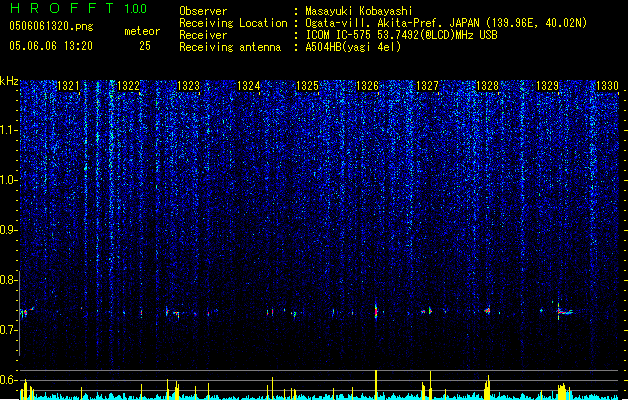Click the Receiving antenna field label
The image size is (629, 400).
point(230,47)
